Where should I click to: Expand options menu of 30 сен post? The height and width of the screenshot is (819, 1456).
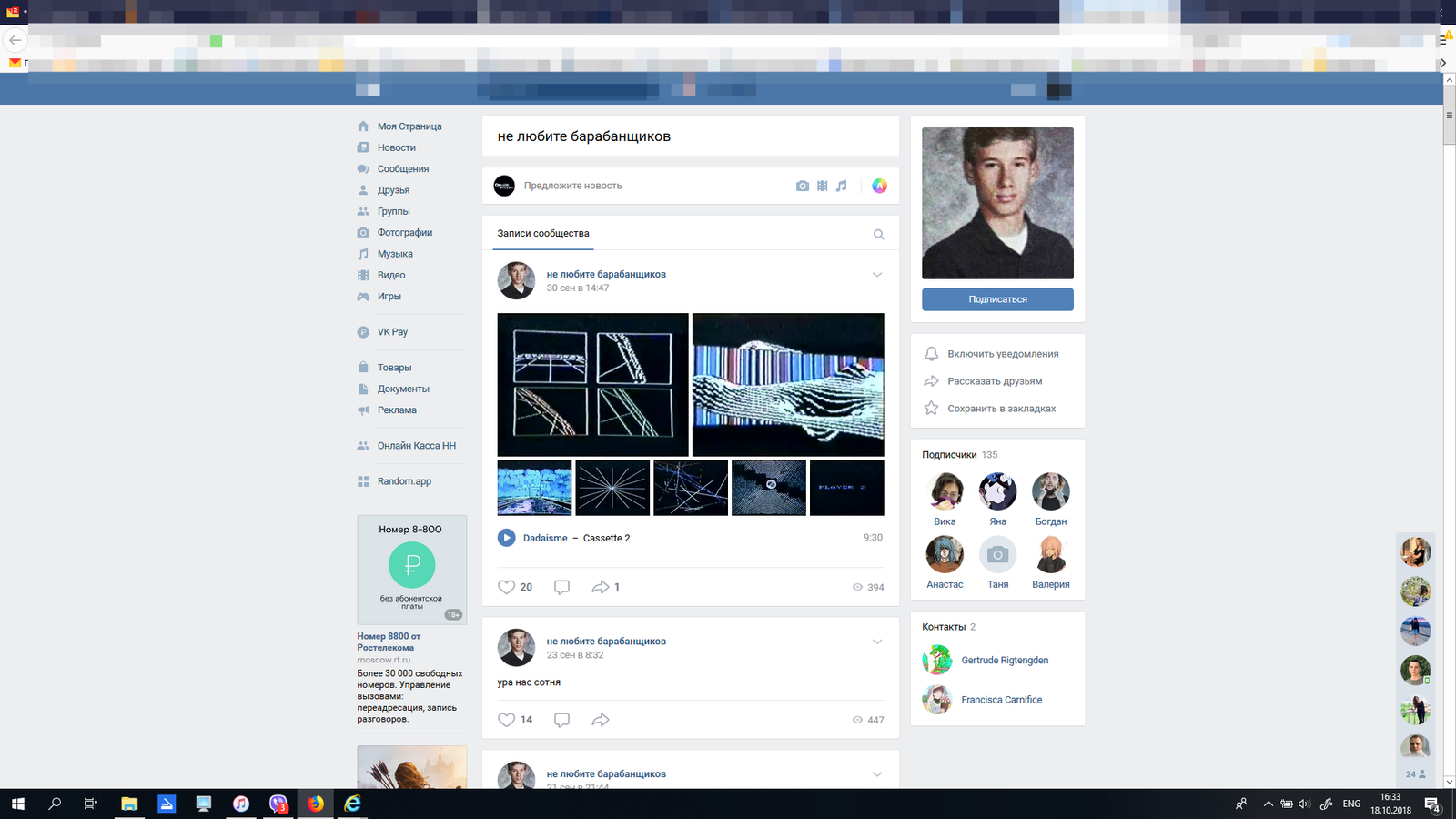877,275
